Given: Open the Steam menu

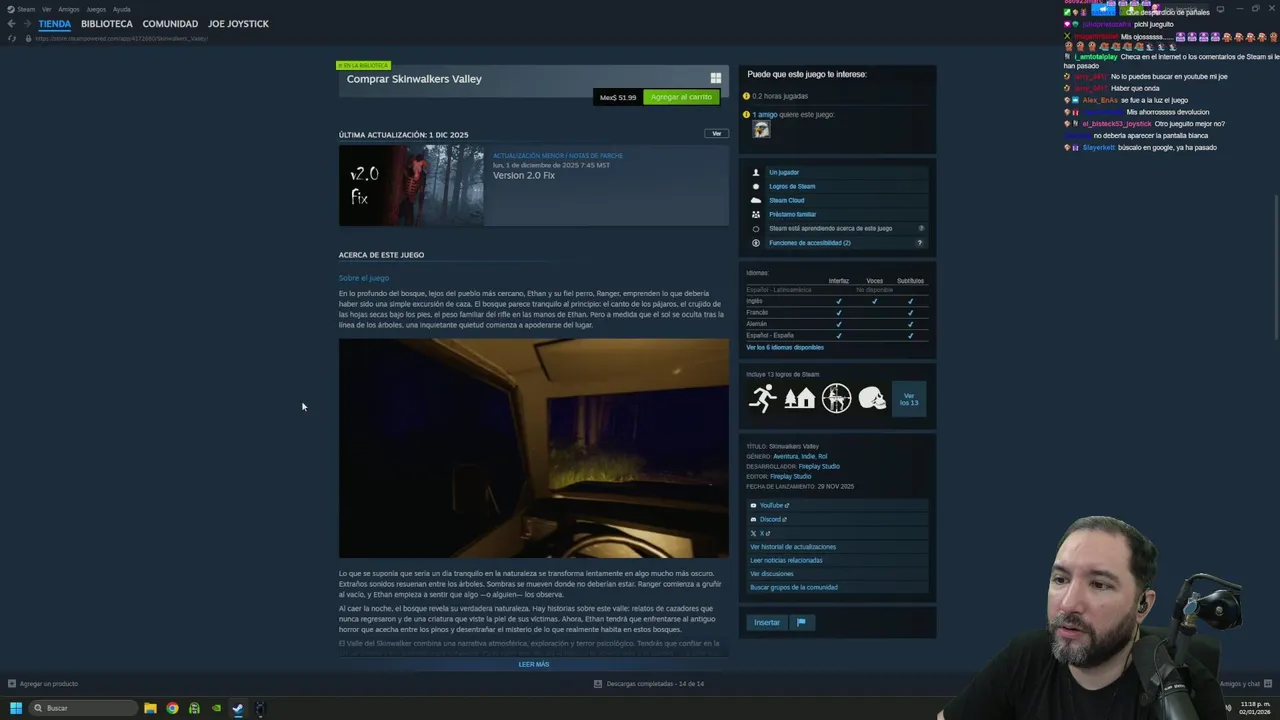Looking at the screenshot, I should [x=22, y=9].
